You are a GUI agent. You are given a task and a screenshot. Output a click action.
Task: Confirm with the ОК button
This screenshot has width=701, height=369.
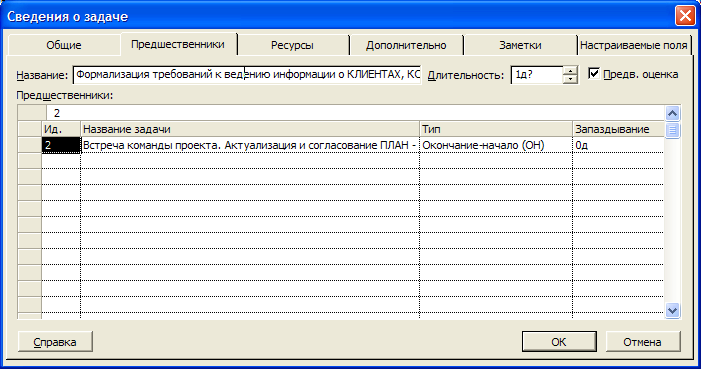click(x=559, y=342)
